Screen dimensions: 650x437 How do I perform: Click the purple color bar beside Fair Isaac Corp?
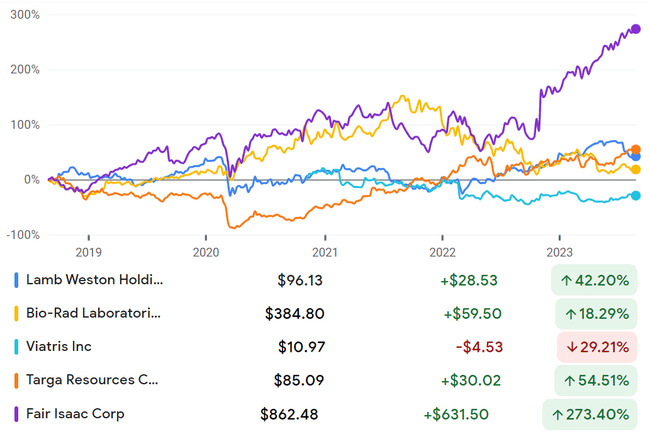(x=15, y=413)
